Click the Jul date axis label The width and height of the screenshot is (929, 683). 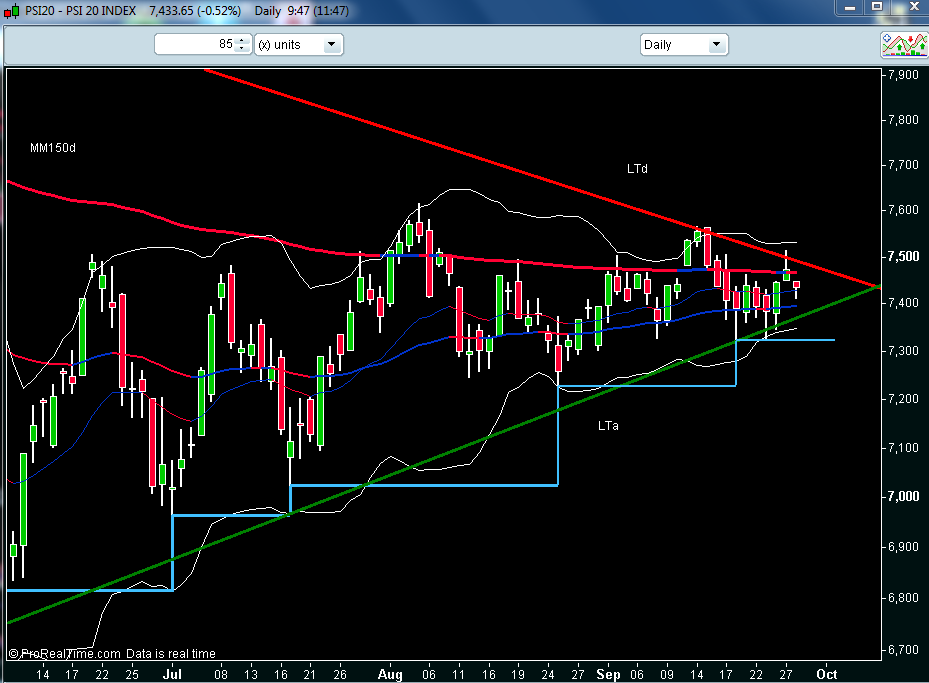tap(172, 674)
